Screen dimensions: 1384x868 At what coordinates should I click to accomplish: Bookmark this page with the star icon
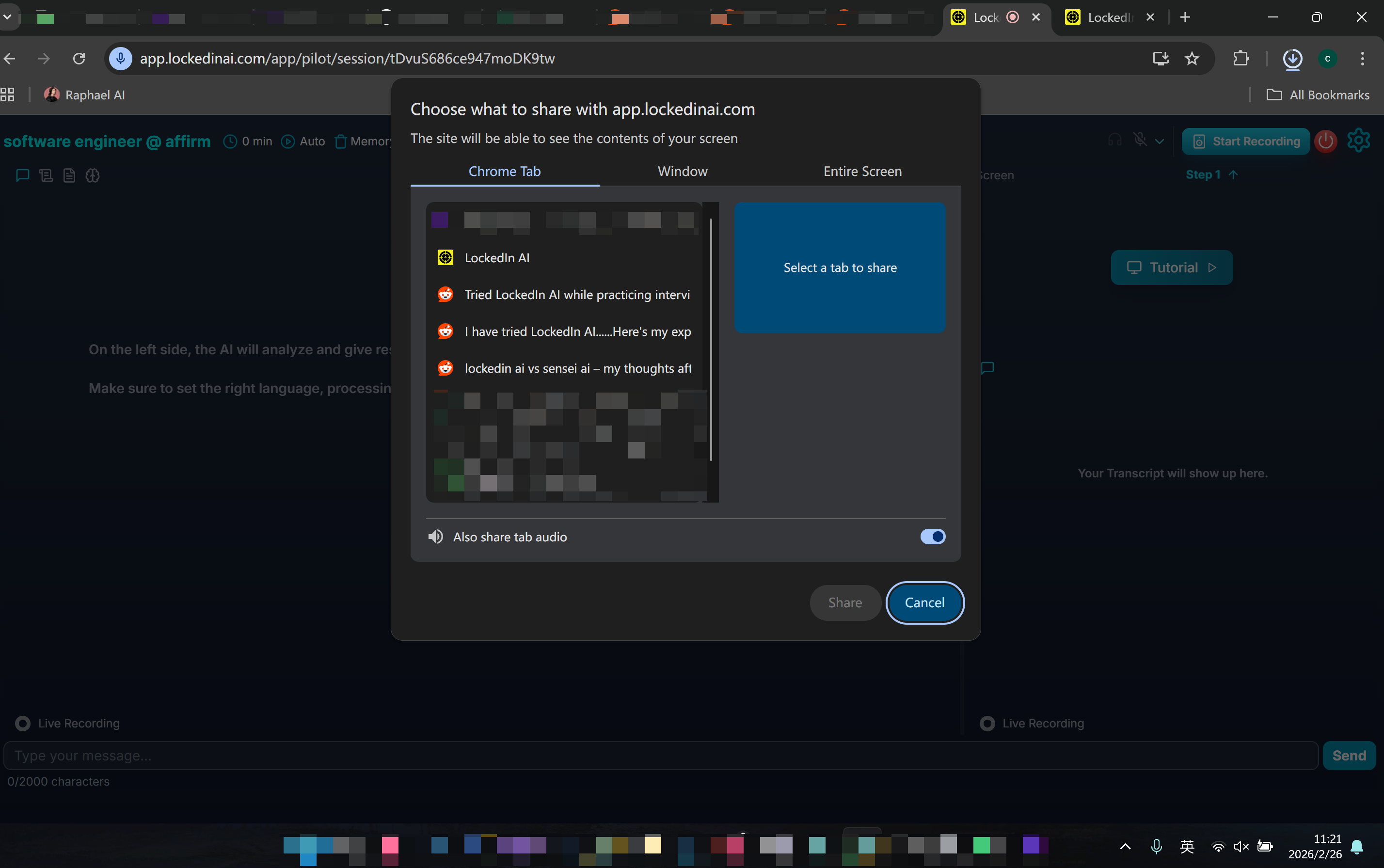pyautogui.click(x=1192, y=59)
